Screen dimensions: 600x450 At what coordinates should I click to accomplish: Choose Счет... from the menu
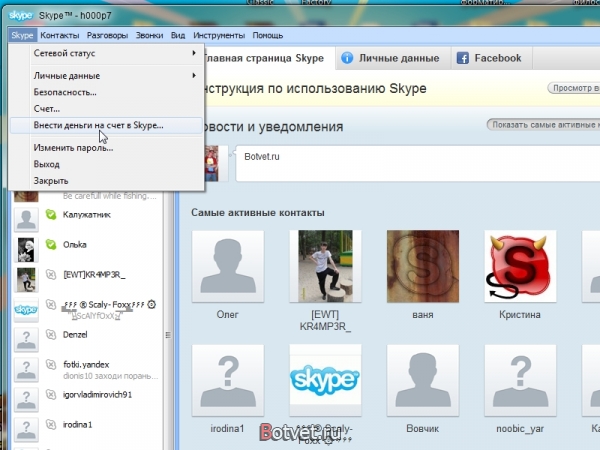click(106, 109)
